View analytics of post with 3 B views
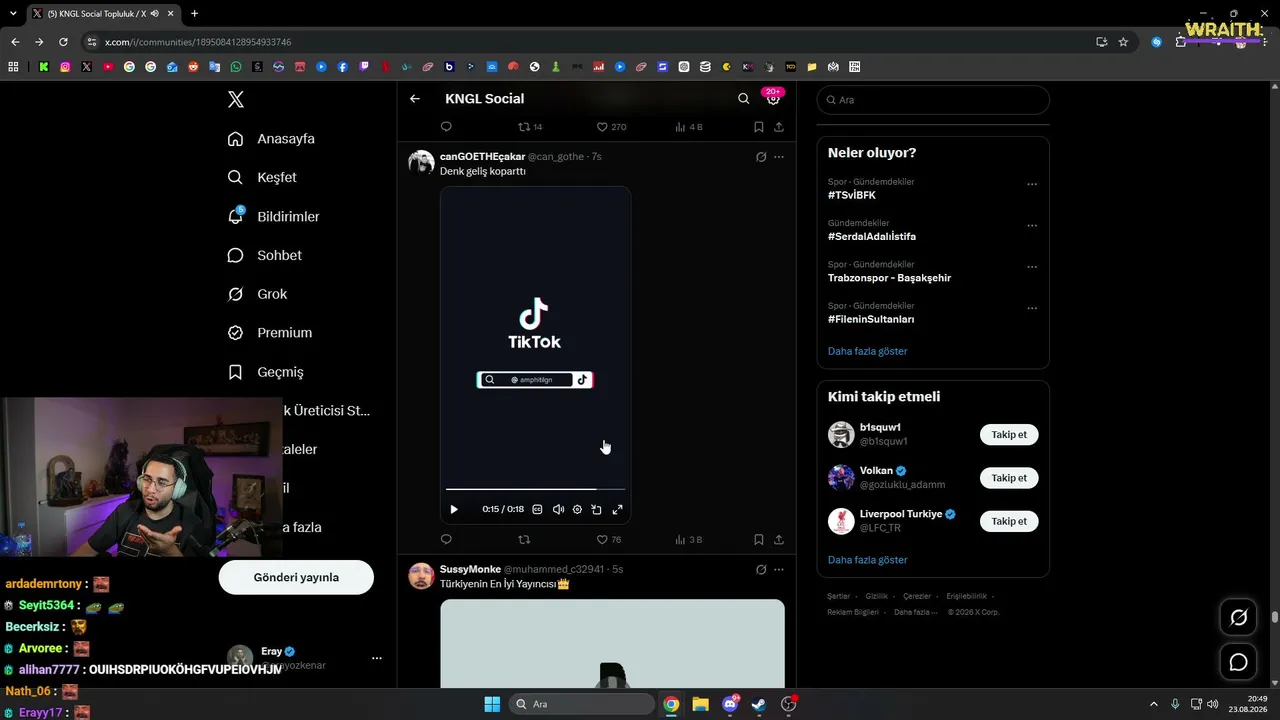Screen dimensions: 1280x720 tap(689, 539)
